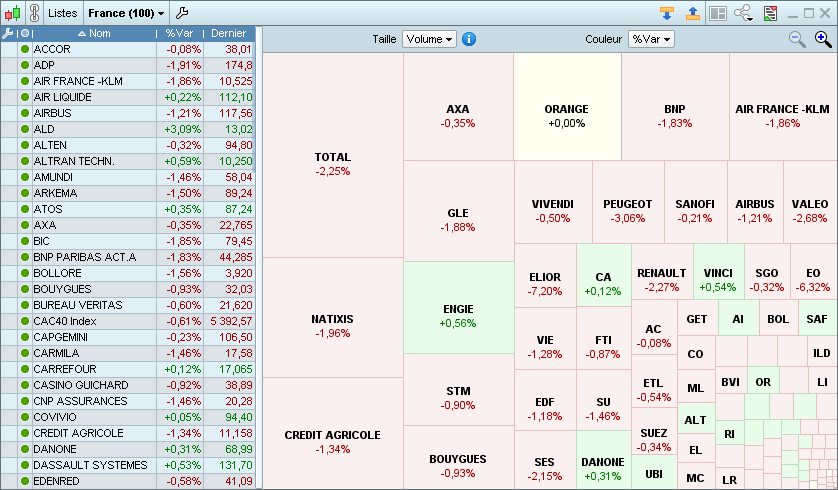Open the panel layout icon
This screenshot has height=490, width=838.
[x=717, y=13]
